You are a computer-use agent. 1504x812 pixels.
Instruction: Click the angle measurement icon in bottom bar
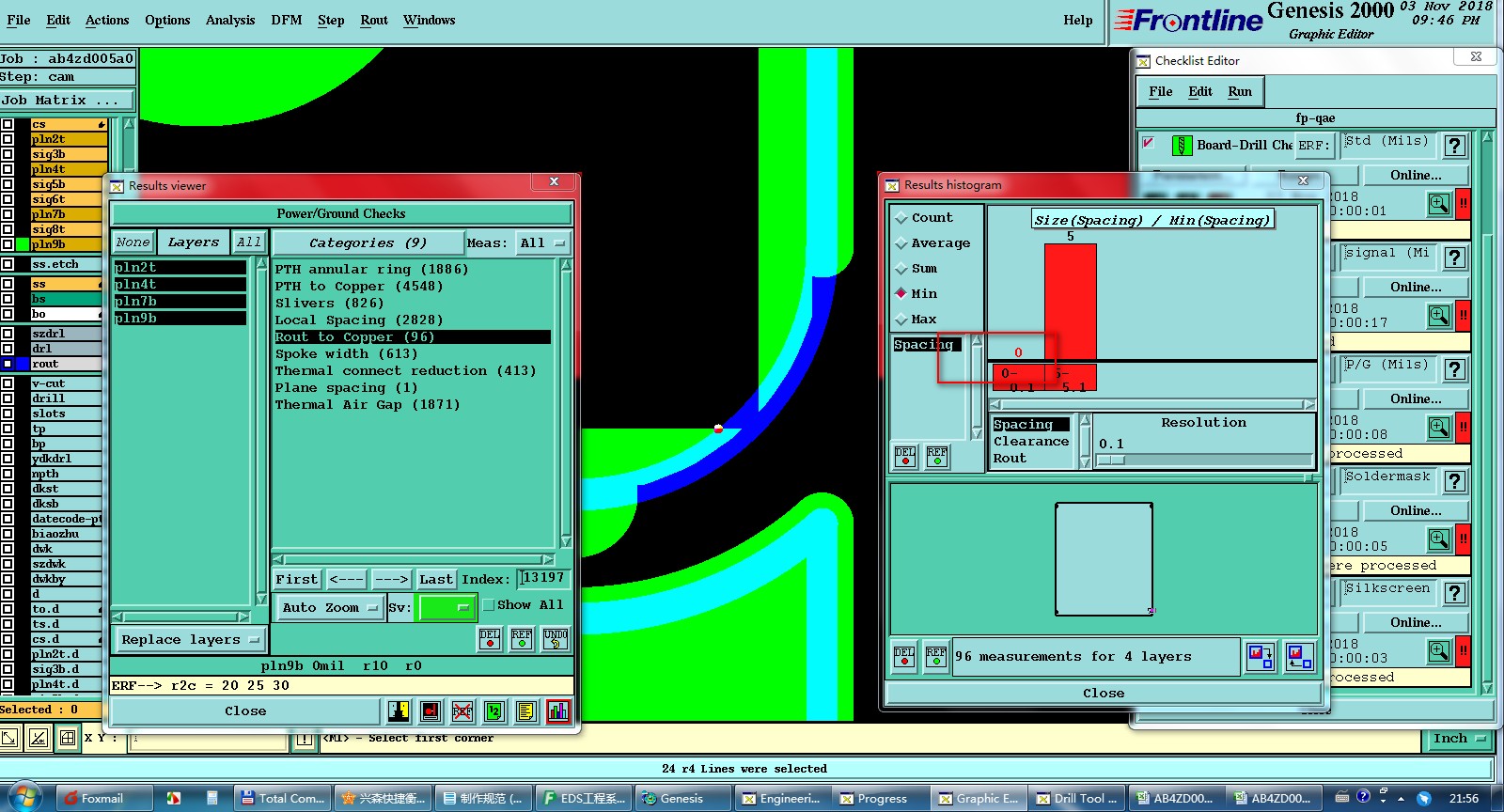[x=39, y=738]
